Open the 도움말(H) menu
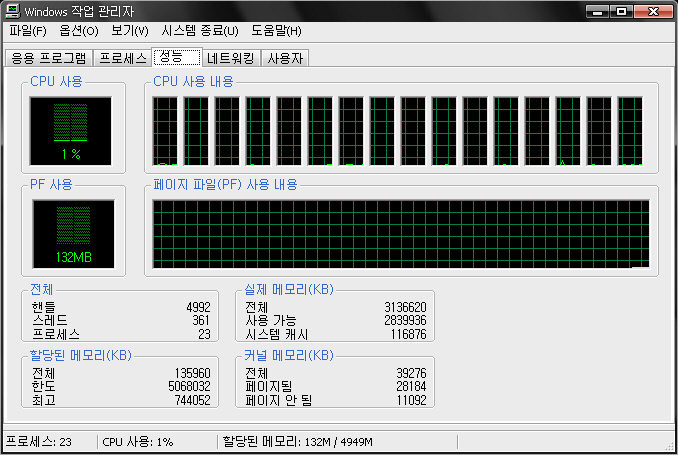Viewport: 678px width, 455px height. point(276,31)
